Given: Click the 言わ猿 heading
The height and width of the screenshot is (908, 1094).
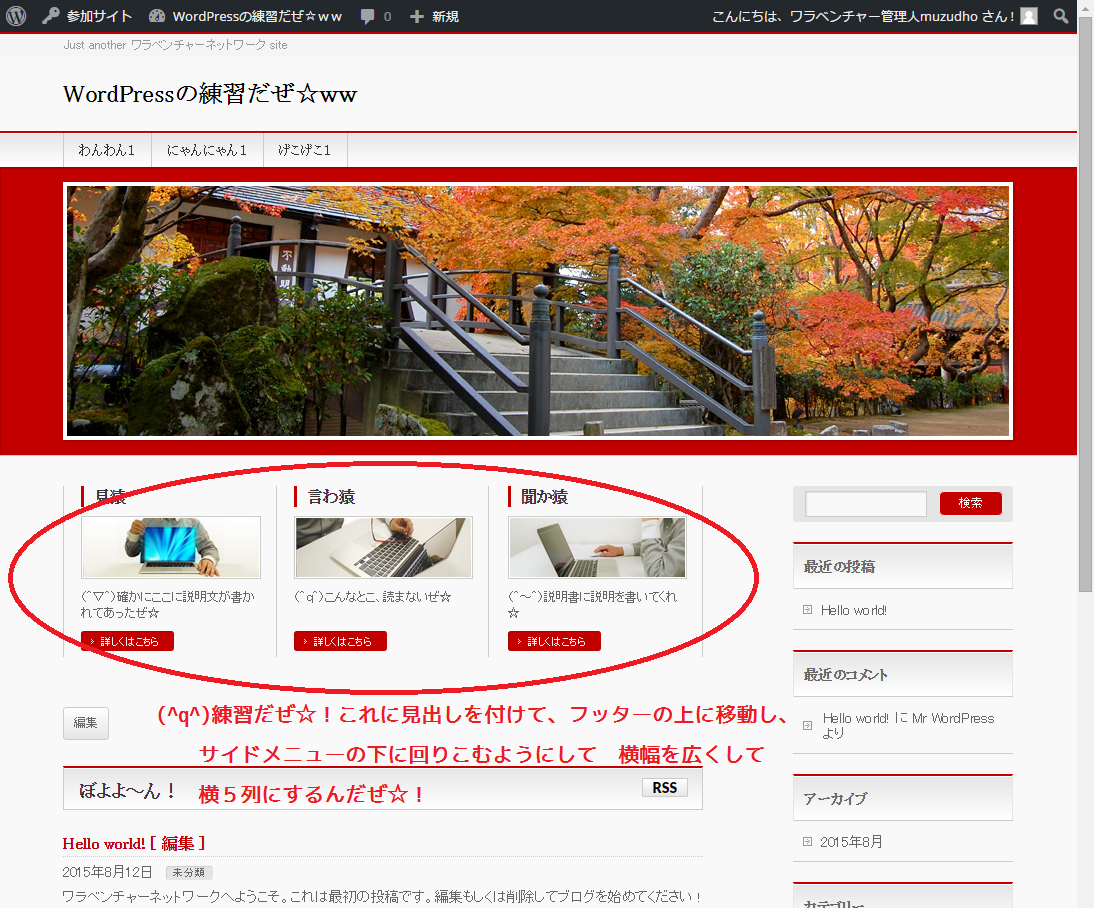Looking at the screenshot, I should tap(331, 496).
